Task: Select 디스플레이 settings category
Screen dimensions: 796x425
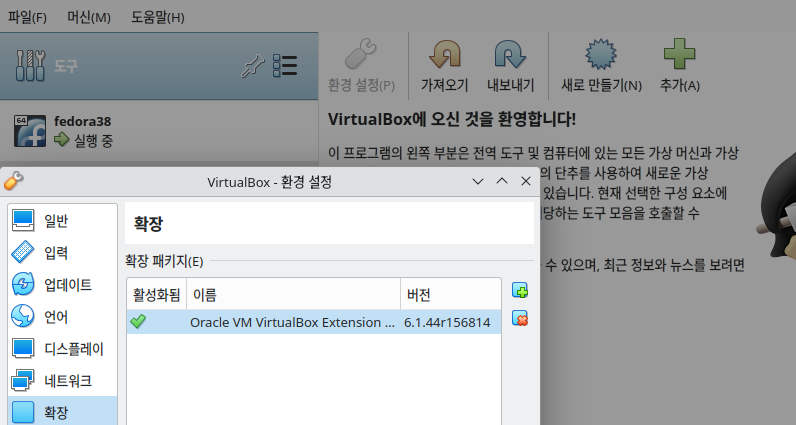Action: [63, 349]
